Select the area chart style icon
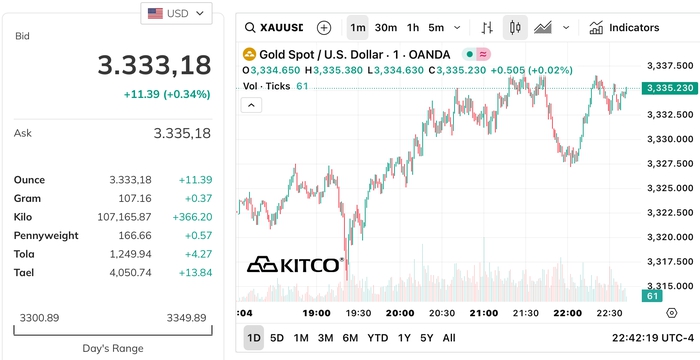Screen dimensions: 700x360 pyautogui.click(x=542, y=28)
